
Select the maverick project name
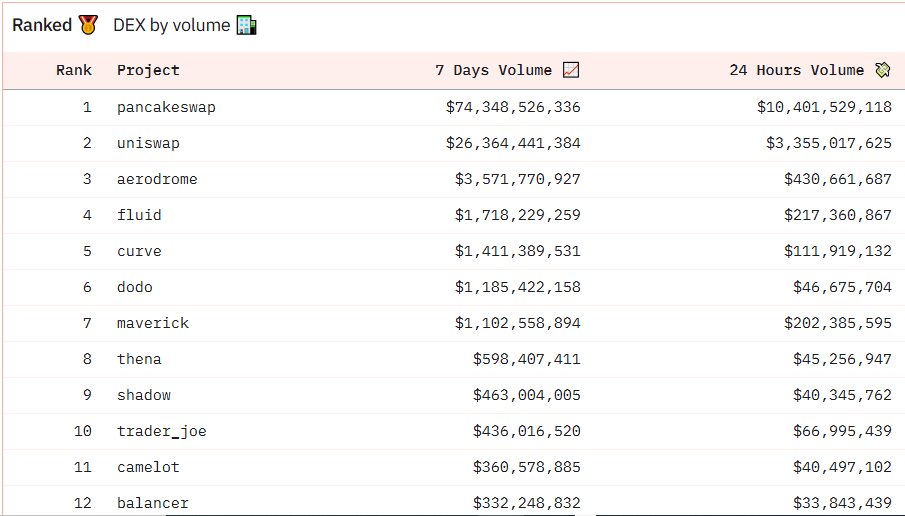(153, 323)
